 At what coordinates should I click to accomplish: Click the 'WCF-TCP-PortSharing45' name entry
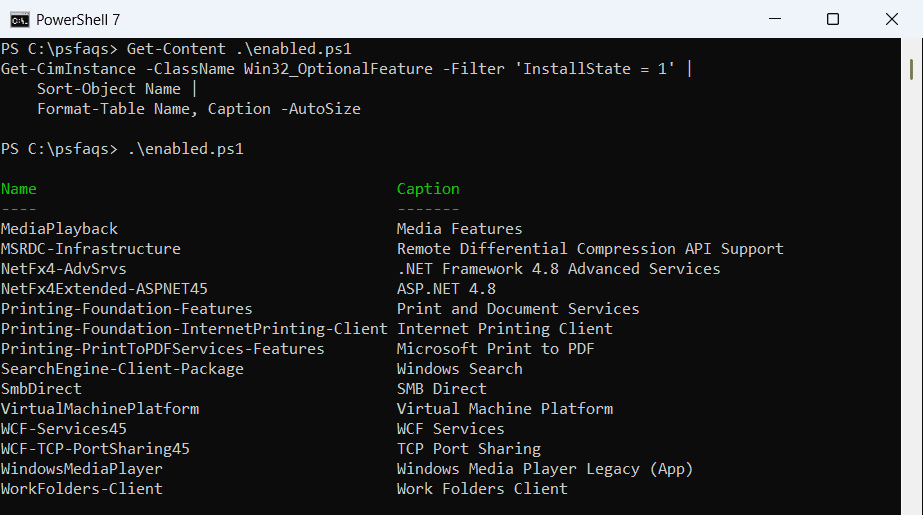point(95,449)
